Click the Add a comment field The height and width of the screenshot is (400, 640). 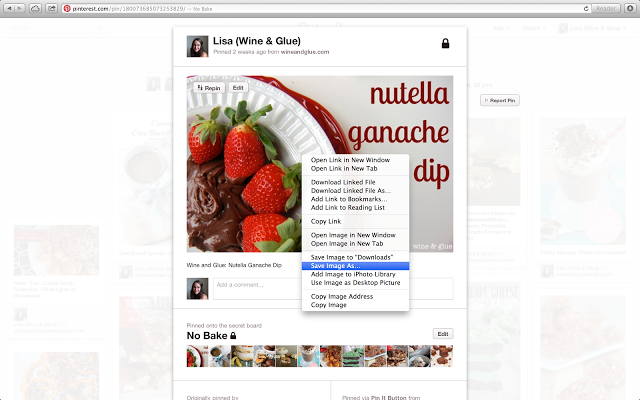click(x=333, y=289)
